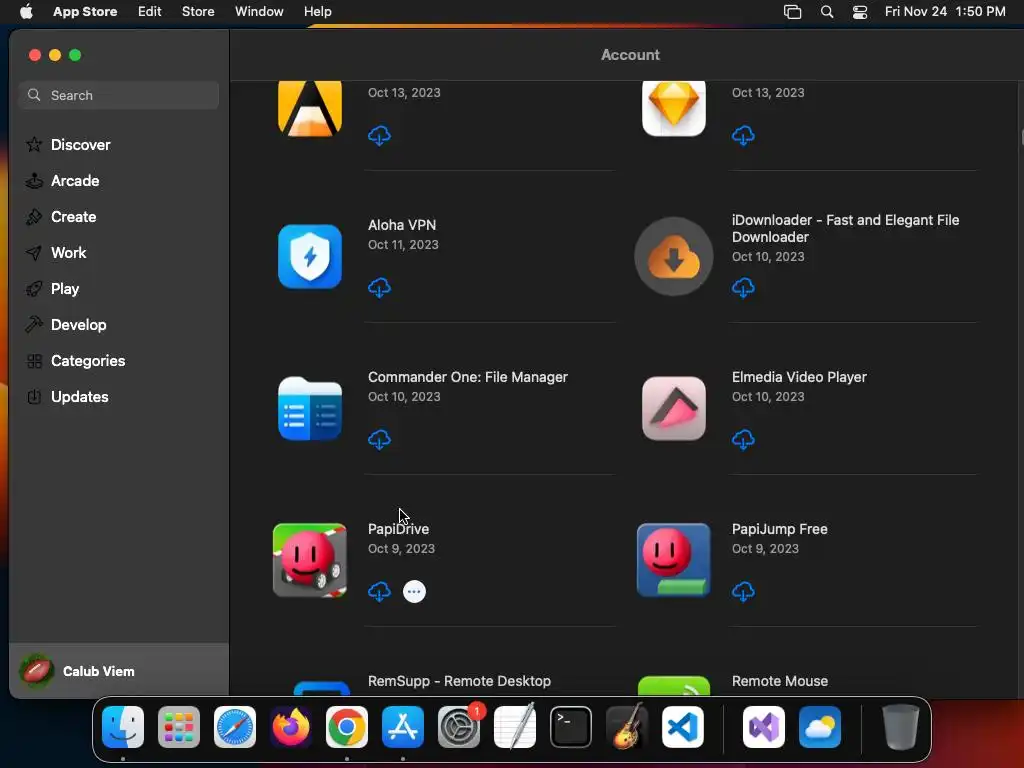Image resolution: width=1024 pixels, height=768 pixels.
Task: Click App Store icon in the Dock
Action: click(x=403, y=727)
